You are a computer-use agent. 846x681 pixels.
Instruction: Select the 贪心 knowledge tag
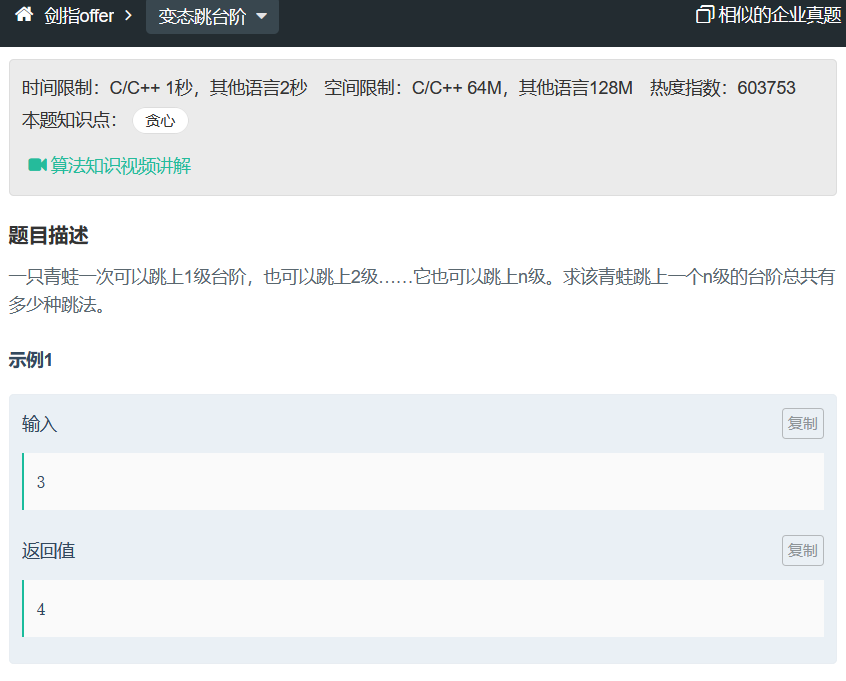[x=160, y=120]
